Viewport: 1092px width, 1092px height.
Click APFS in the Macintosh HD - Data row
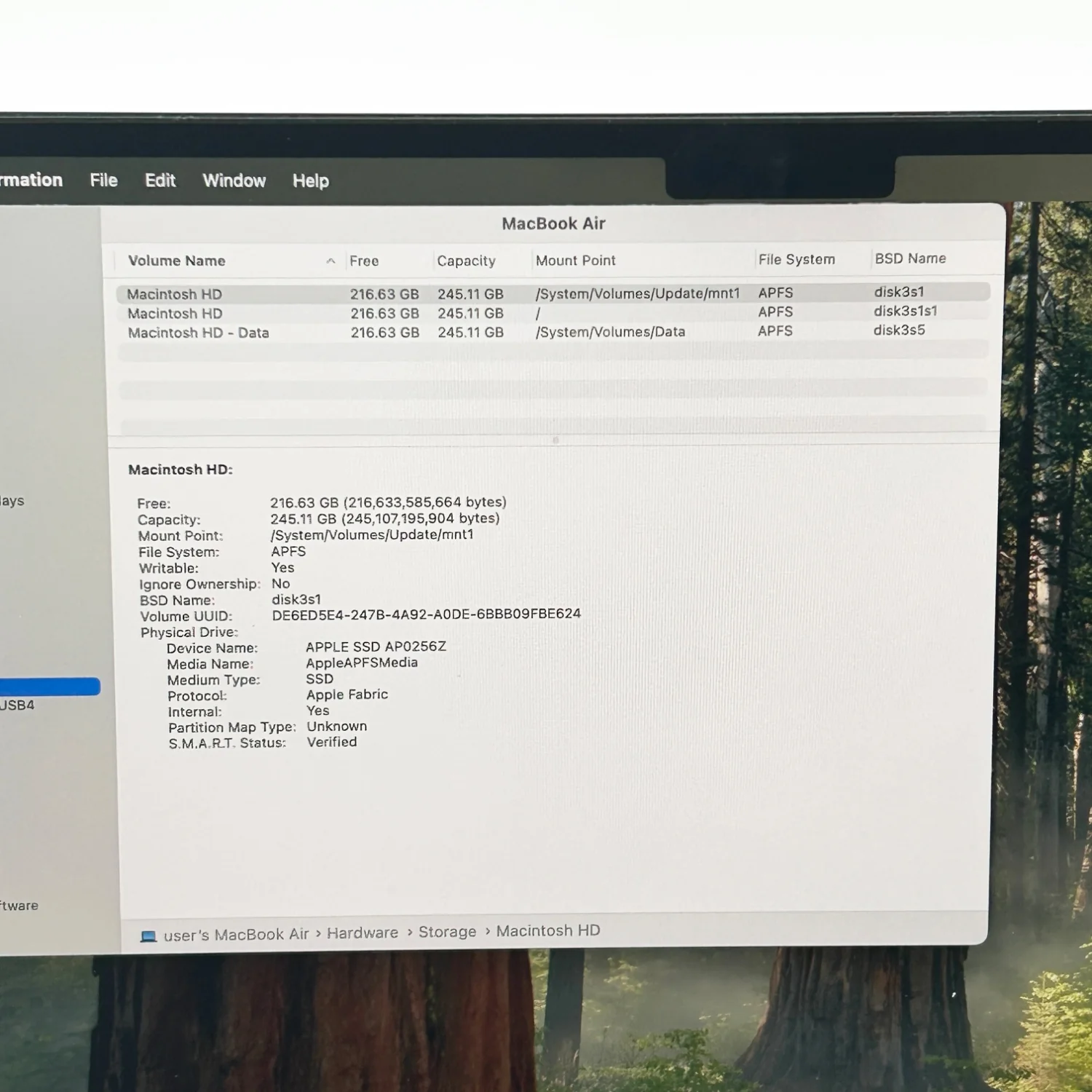775,331
